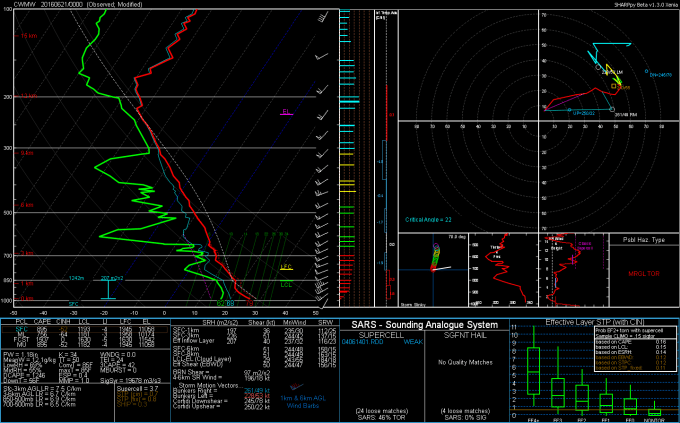Click the EL marker on the Skew-T

[x=286, y=114]
